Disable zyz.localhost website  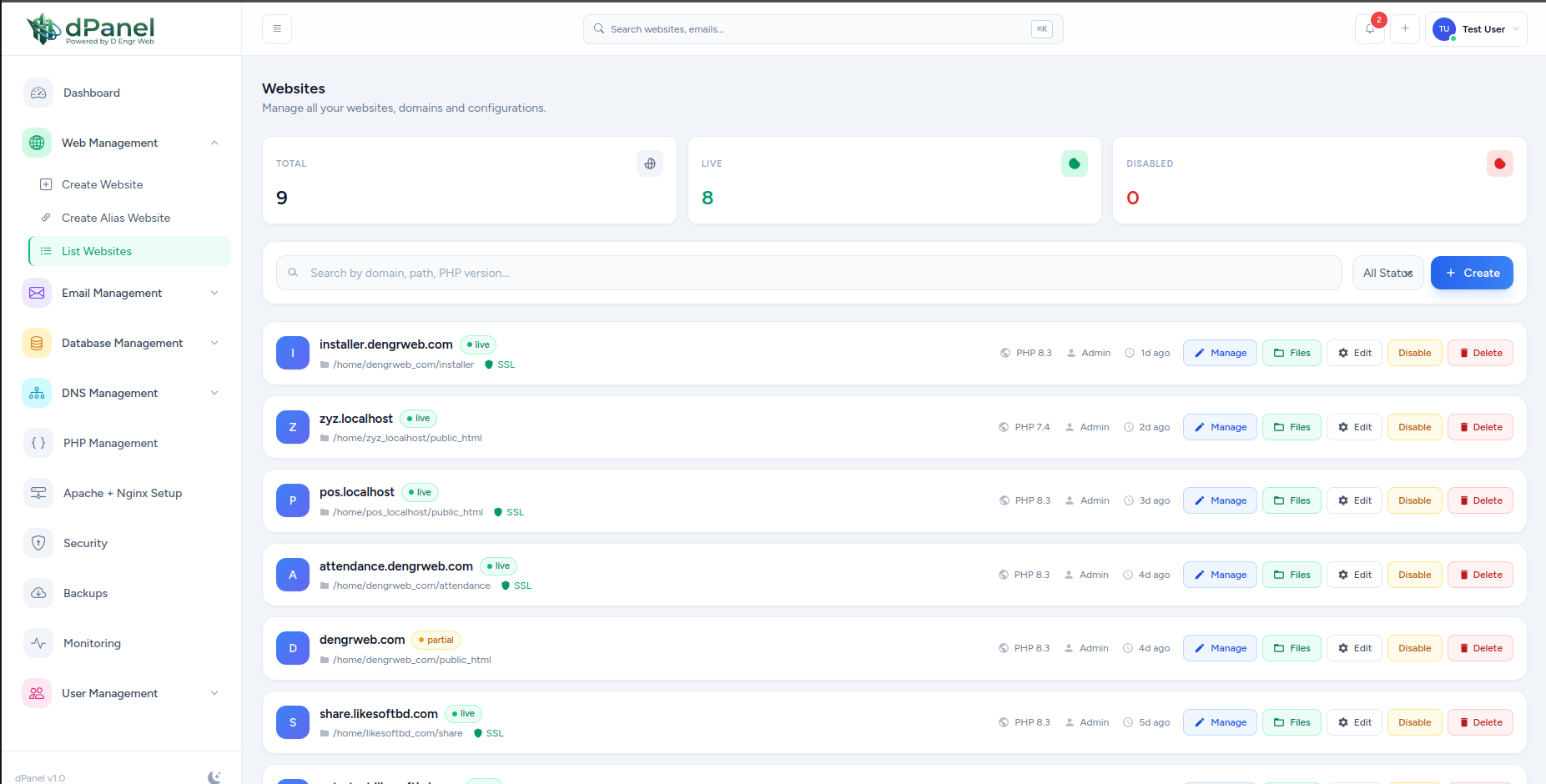click(x=1415, y=427)
